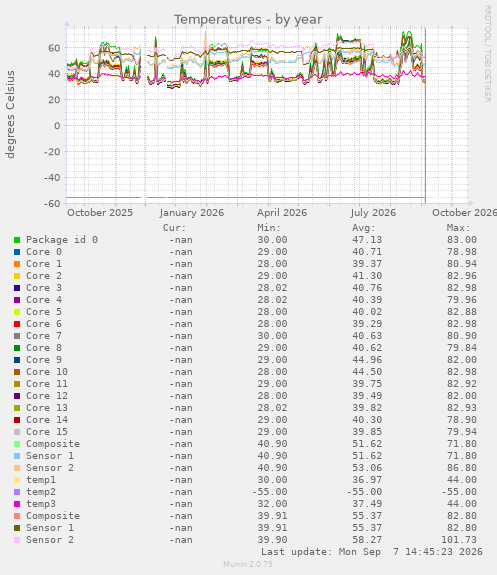This screenshot has height=575, width=497.
Task: Click the y-axis label -40
Action: [x=52, y=177]
